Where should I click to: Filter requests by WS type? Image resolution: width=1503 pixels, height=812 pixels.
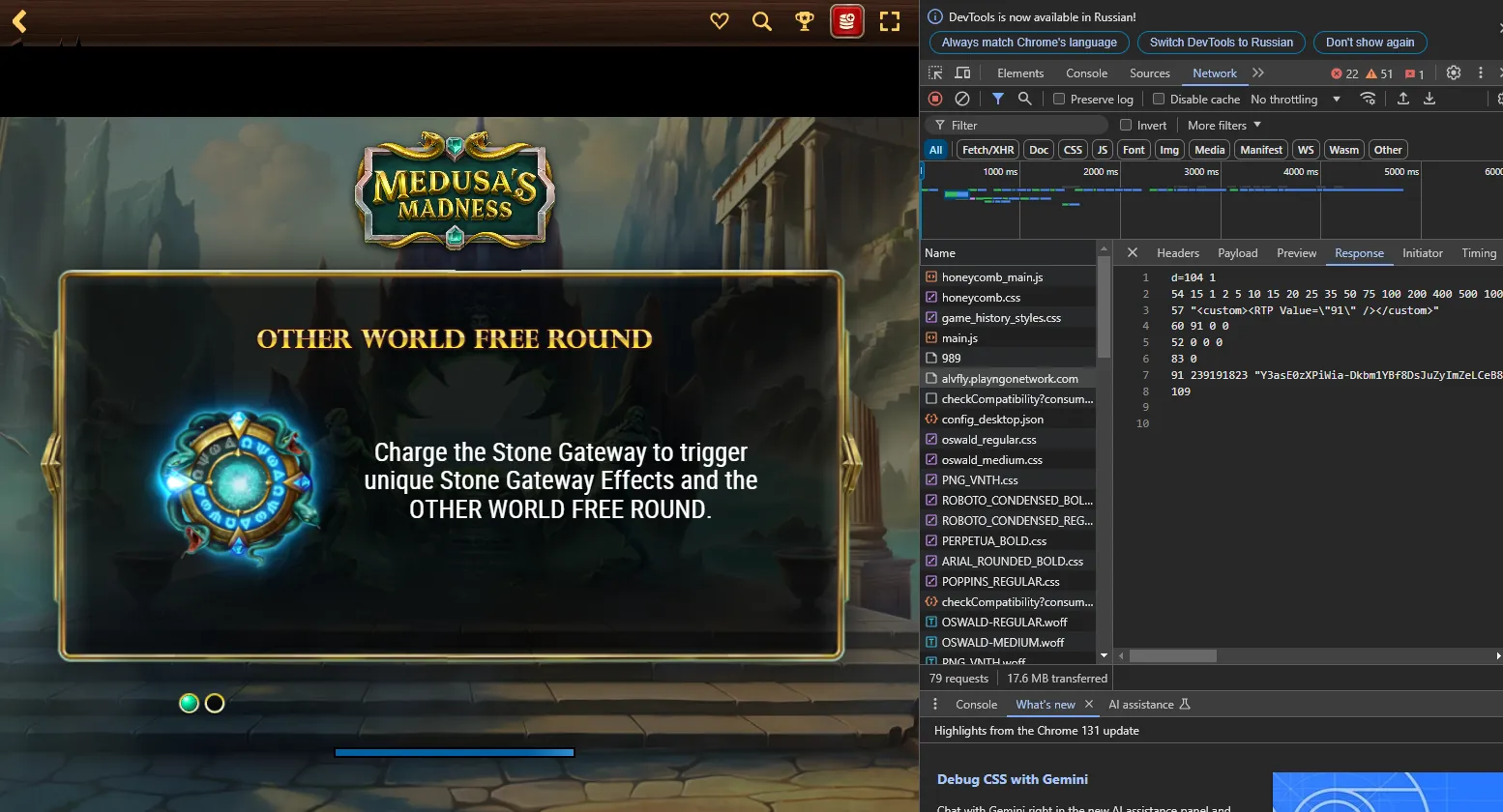click(x=1306, y=150)
